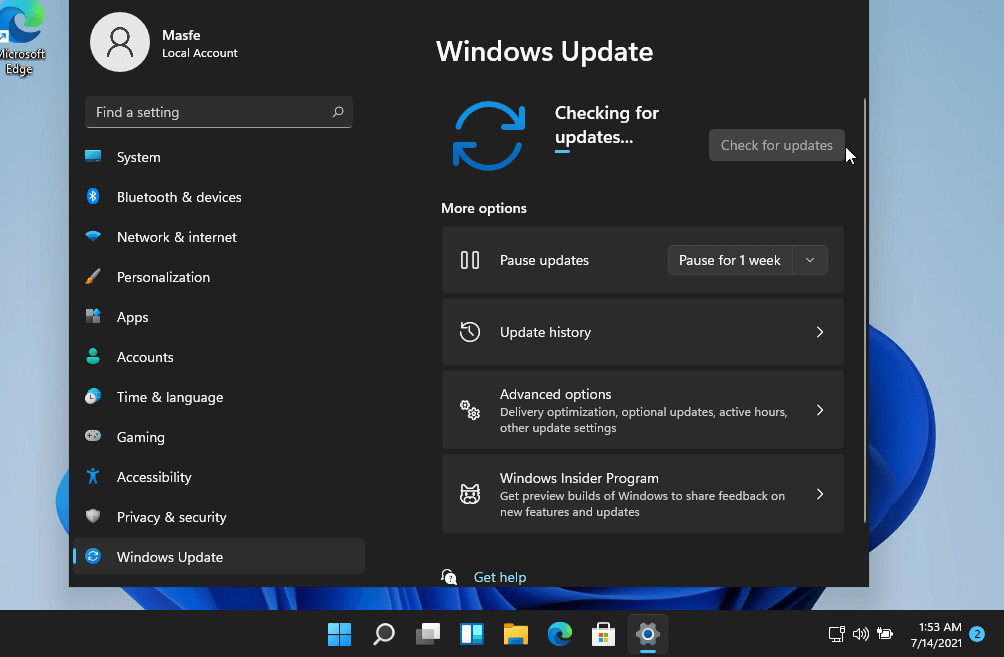1004x657 pixels.
Task: Open Personalization settings
Action: tap(218, 277)
